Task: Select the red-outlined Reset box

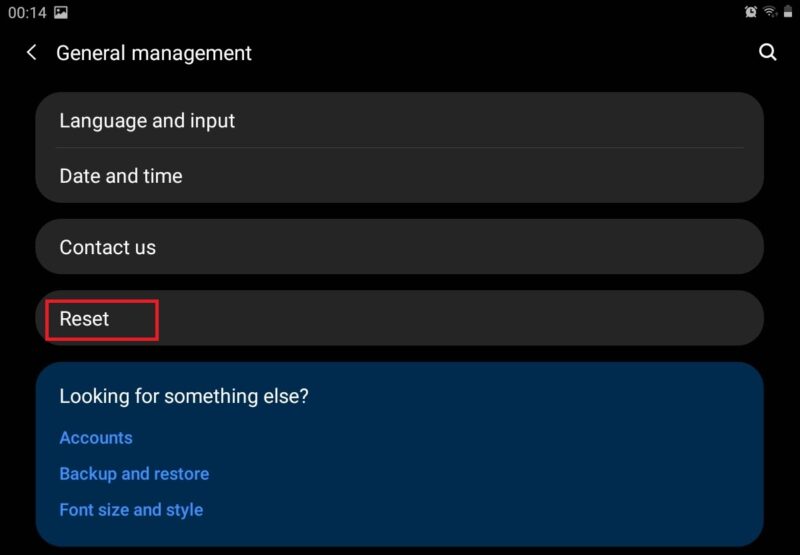Action: click(102, 320)
